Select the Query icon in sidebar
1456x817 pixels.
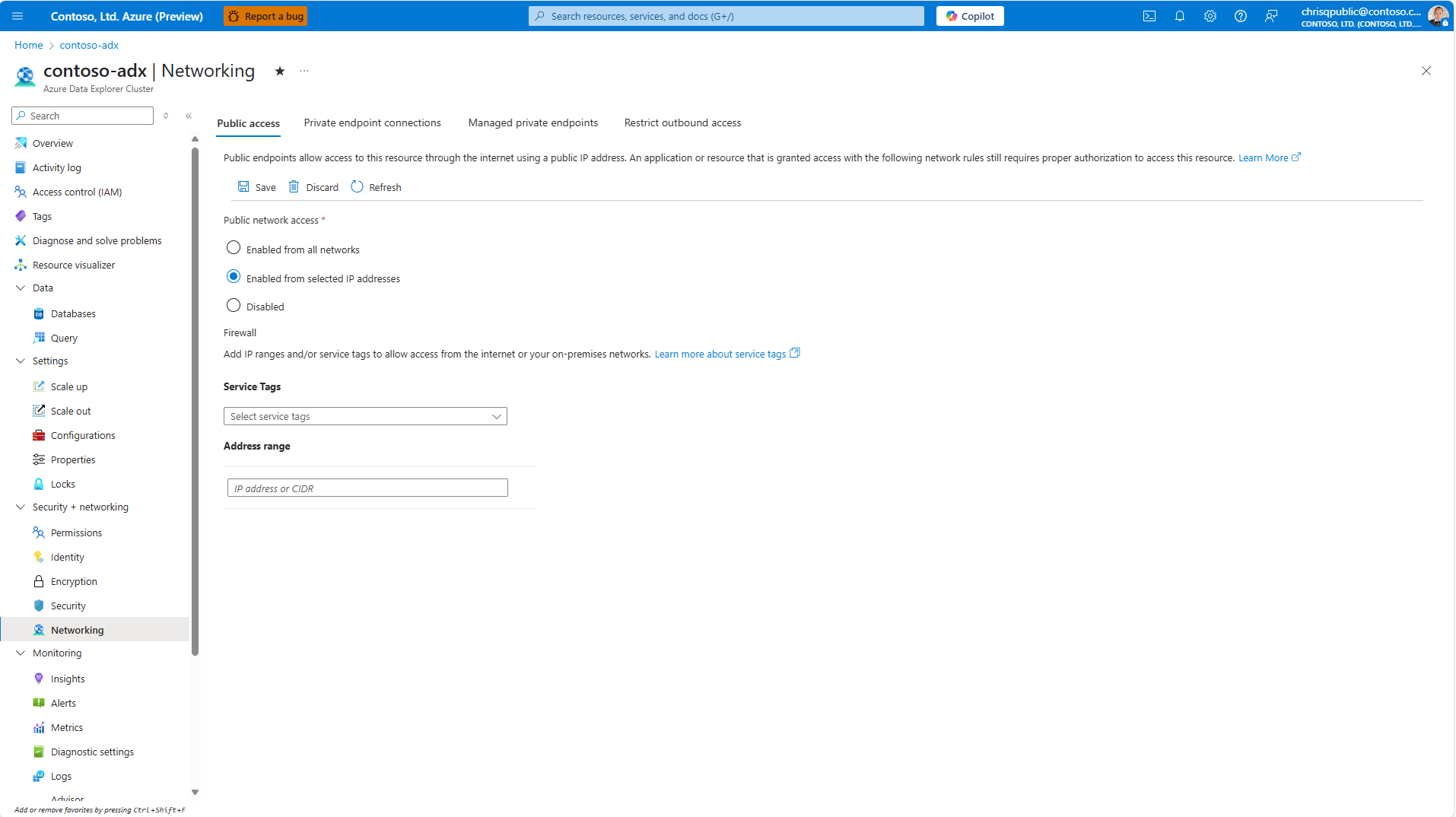click(39, 337)
